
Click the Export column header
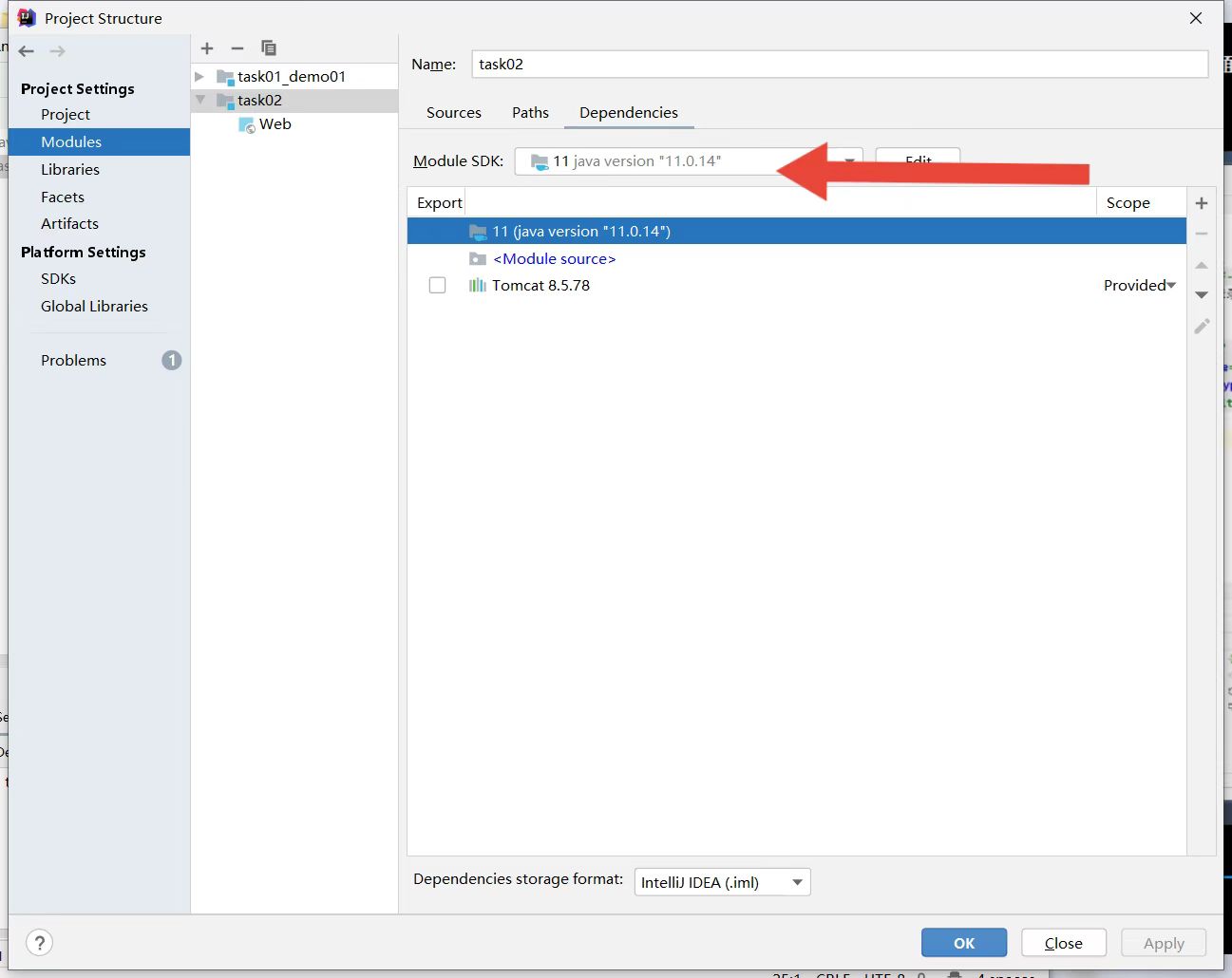439,202
